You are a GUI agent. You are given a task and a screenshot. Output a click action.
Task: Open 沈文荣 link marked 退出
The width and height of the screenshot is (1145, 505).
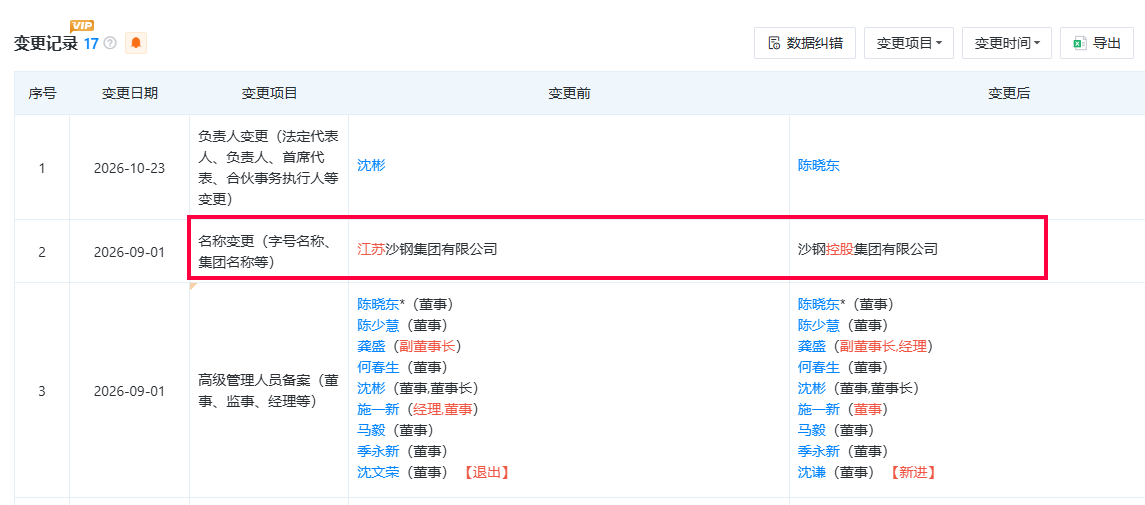[378, 473]
